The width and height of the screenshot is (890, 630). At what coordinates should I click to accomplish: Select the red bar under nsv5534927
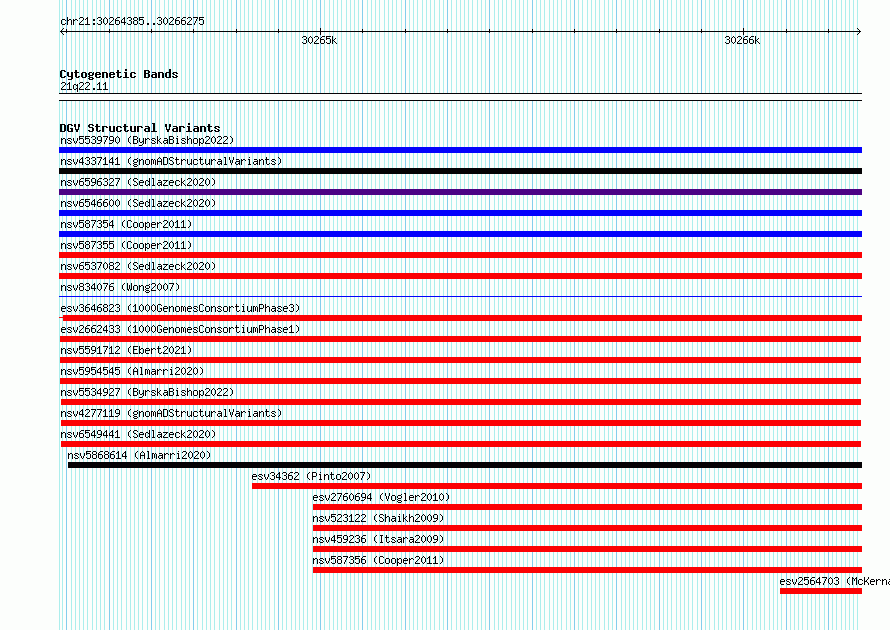[x=460, y=402]
